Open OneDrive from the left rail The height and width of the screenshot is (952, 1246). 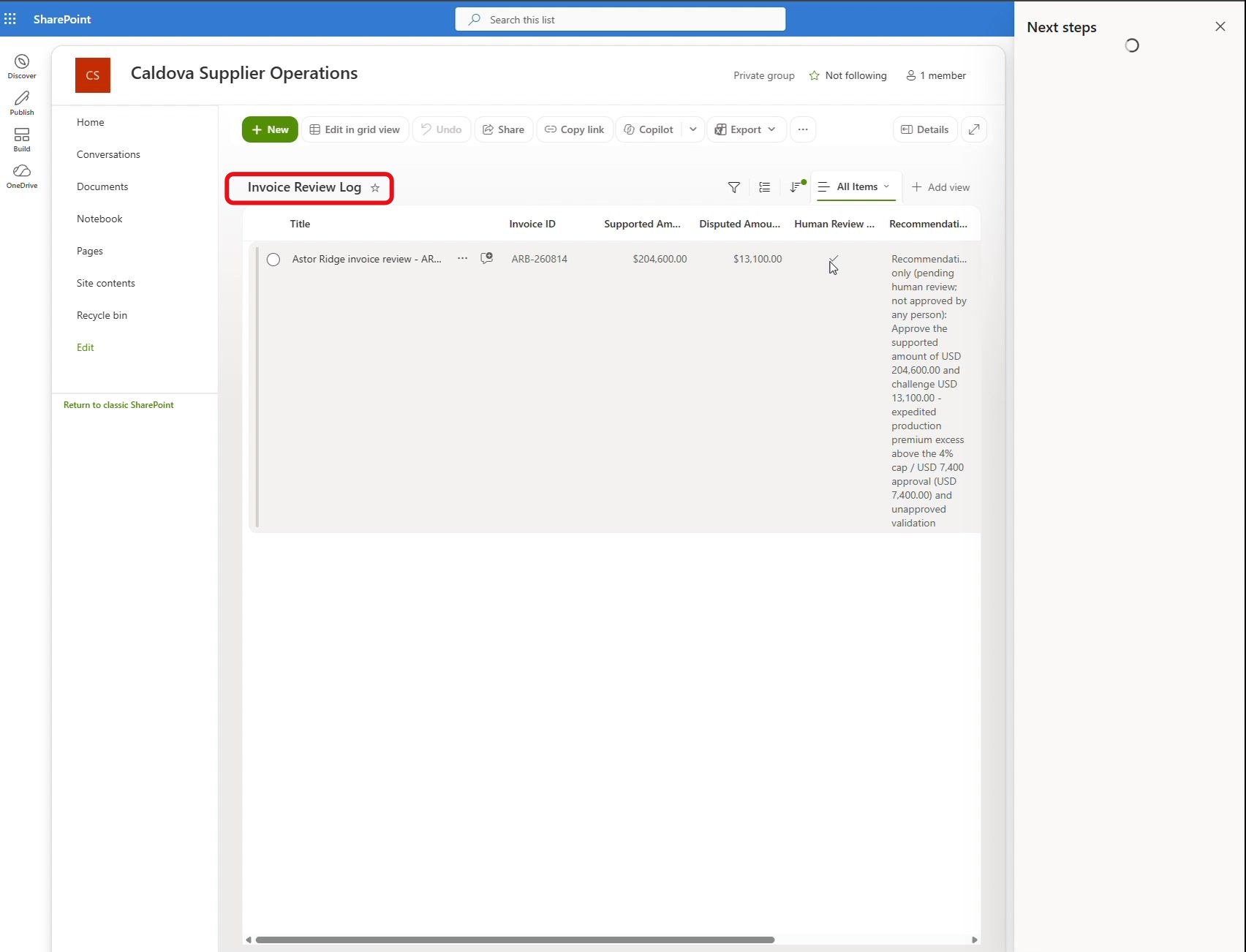22,176
